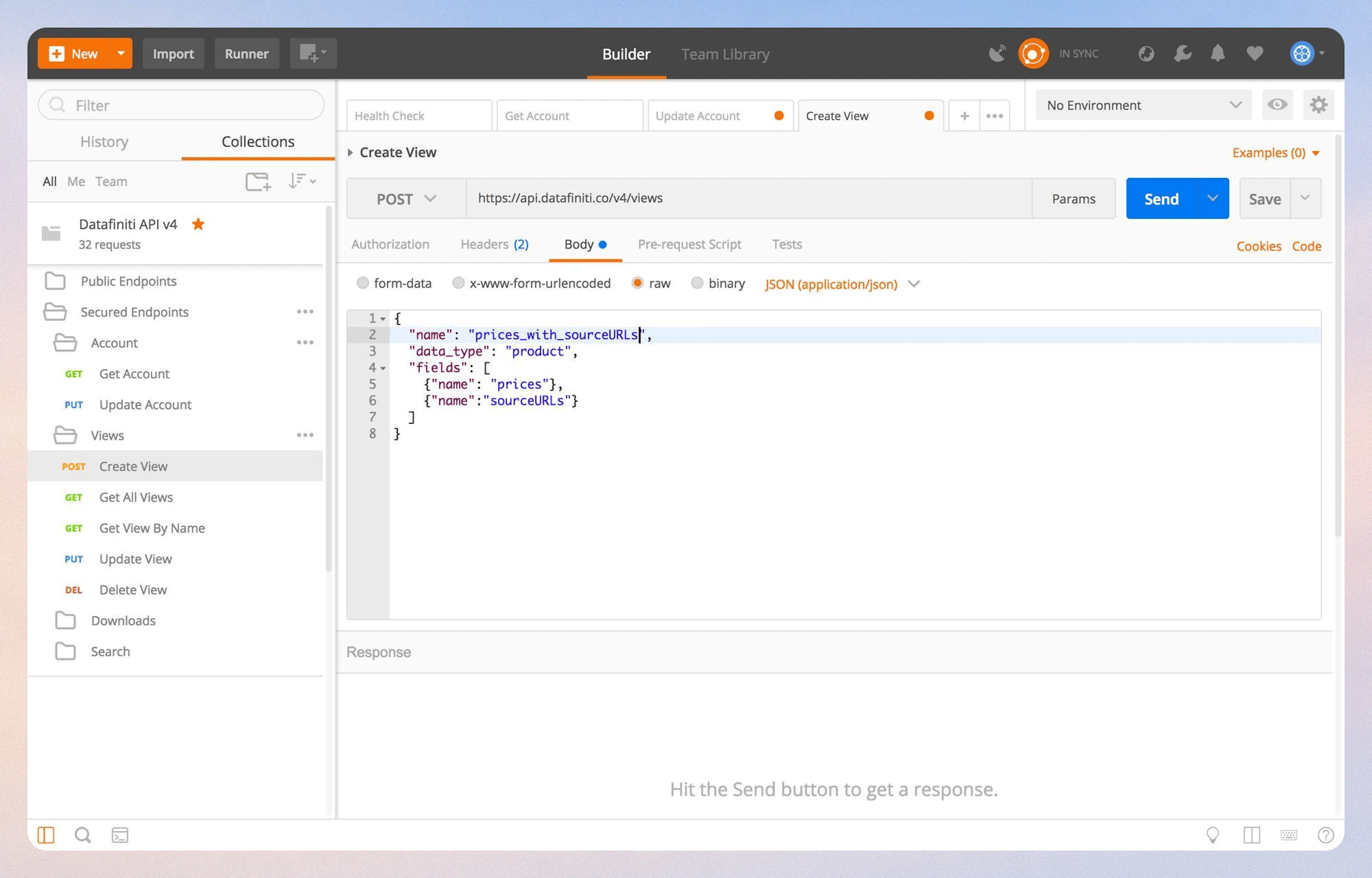
Task: Toggle the sidebar visibility icon bottom left
Action: pyautogui.click(x=47, y=834)
